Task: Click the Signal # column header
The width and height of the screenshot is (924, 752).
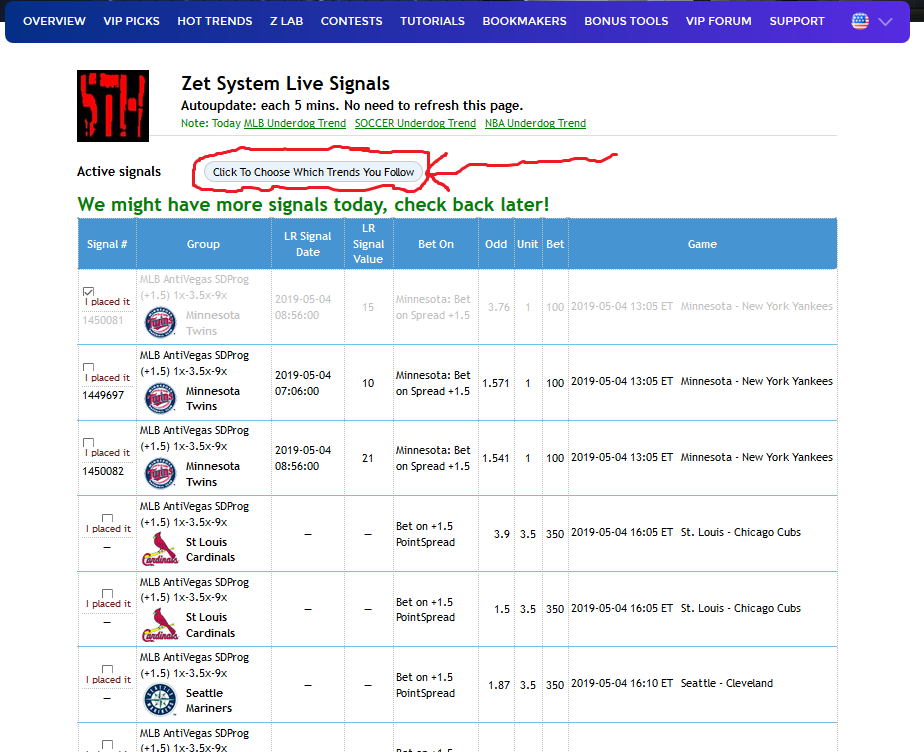Action: pyautogui.click(x=106, y=243)
